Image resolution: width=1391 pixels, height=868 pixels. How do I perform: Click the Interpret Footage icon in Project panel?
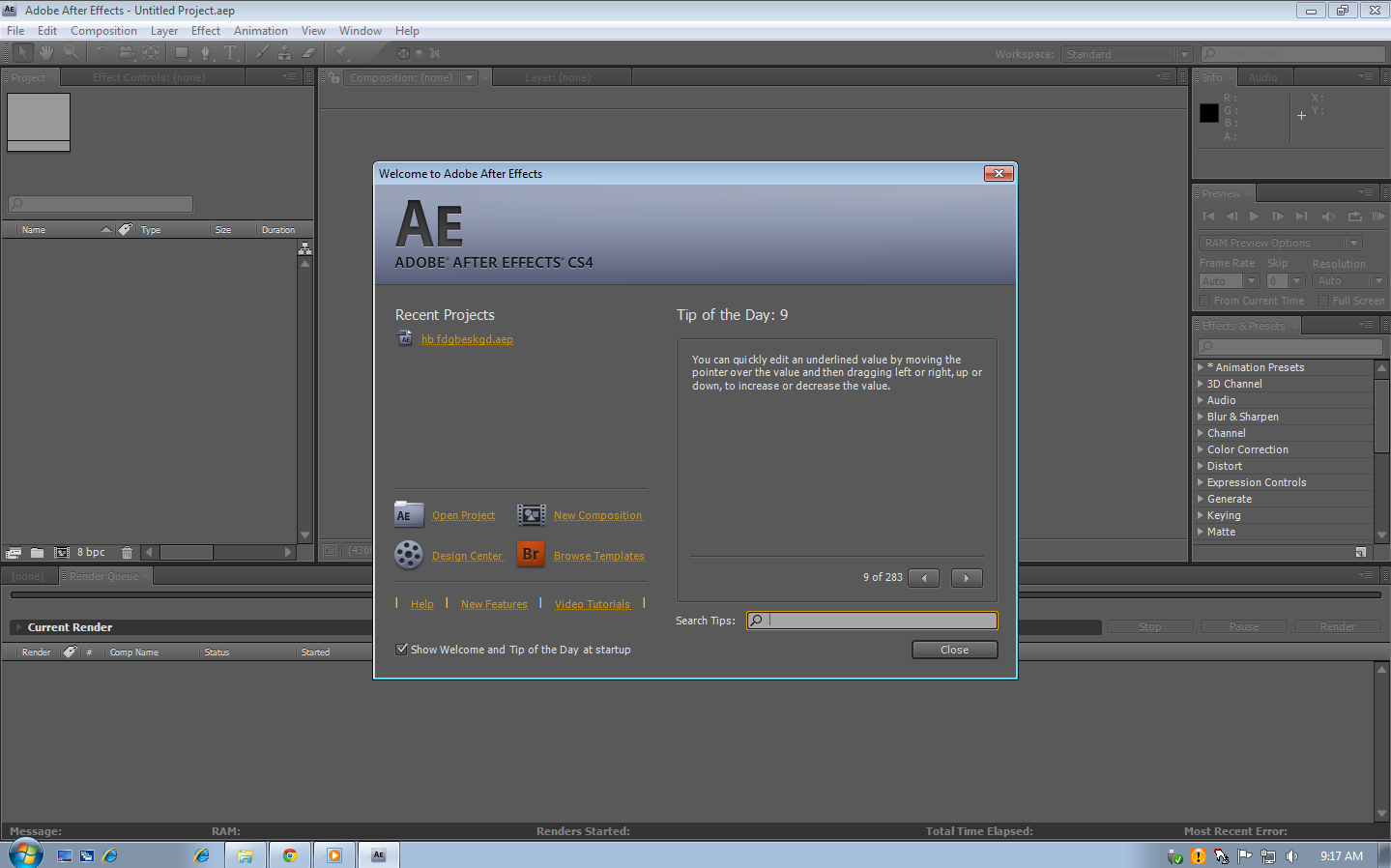[14, 553]
